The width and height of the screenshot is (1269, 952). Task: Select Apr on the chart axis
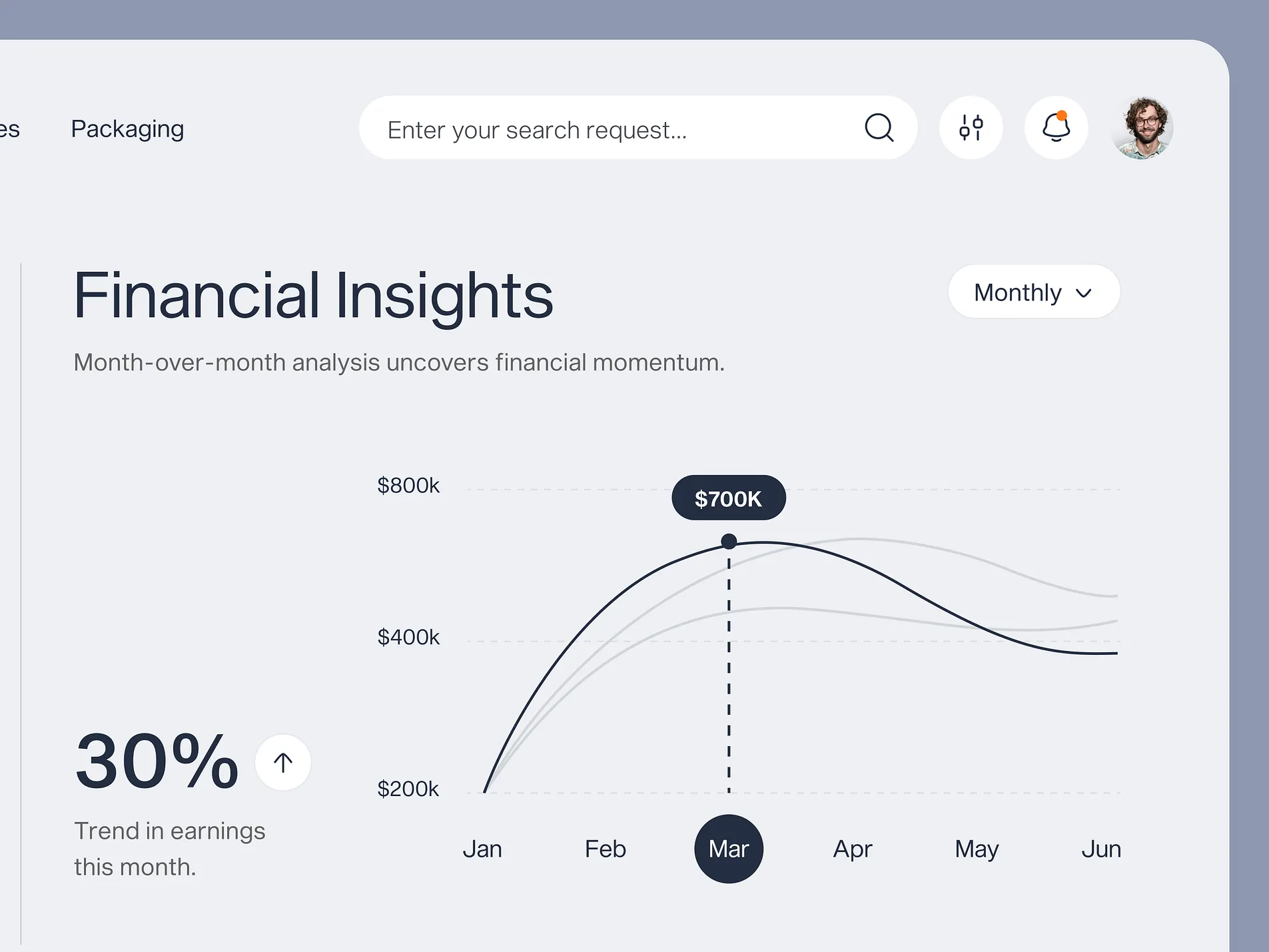[x=853, y=849]
